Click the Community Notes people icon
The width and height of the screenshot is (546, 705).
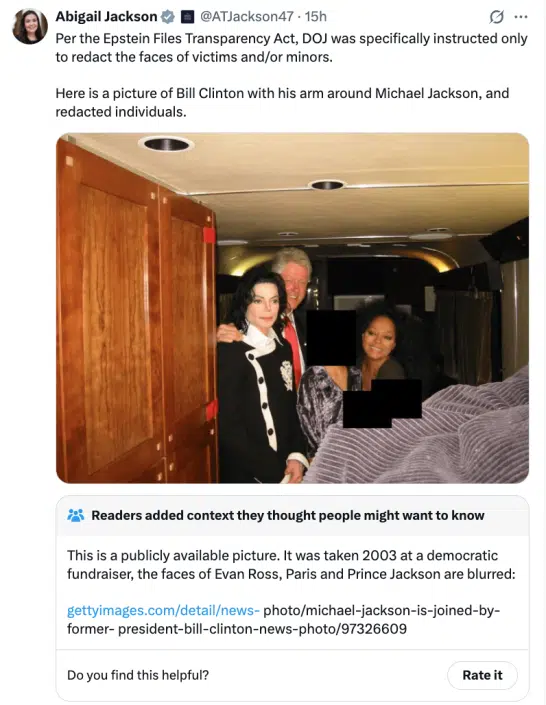point(76,515)
